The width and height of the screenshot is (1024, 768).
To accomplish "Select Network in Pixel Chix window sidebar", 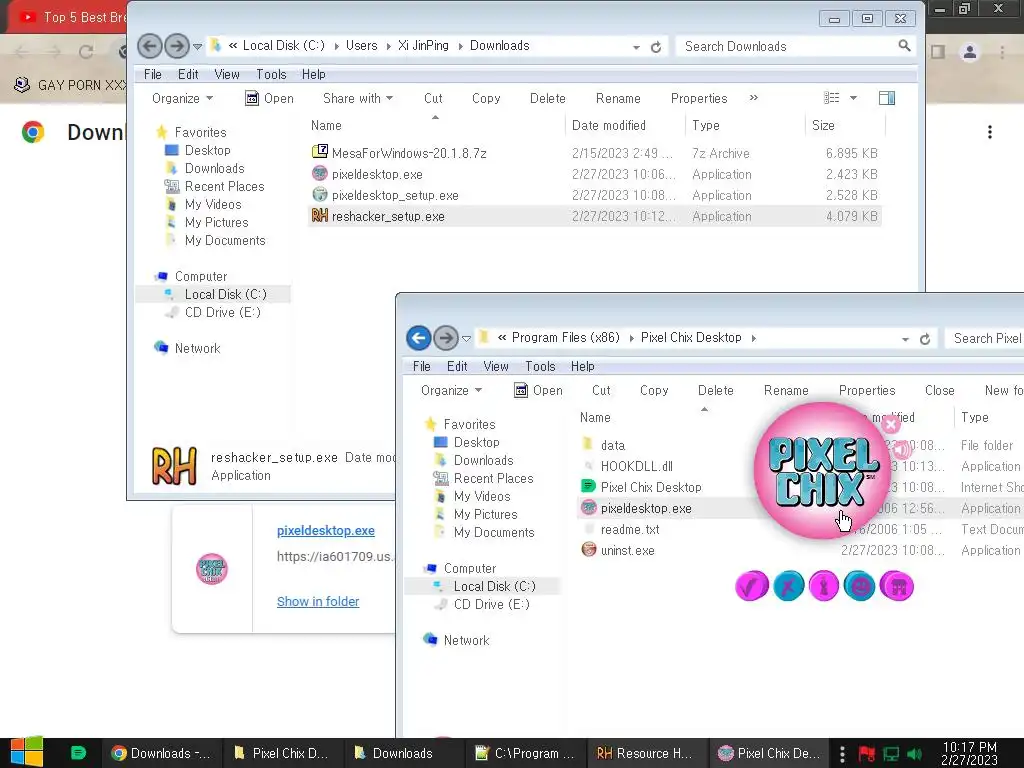I will click(466, 641).
